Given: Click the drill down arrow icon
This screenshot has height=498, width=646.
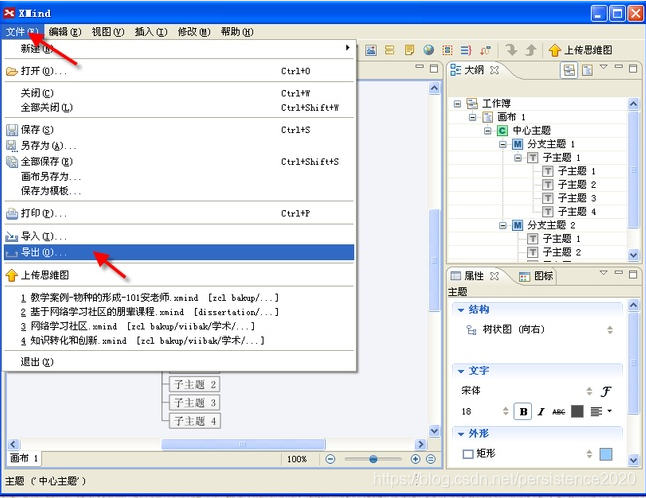Looking at the screenshot, I should pyautogui.click(x=511, y=50).
